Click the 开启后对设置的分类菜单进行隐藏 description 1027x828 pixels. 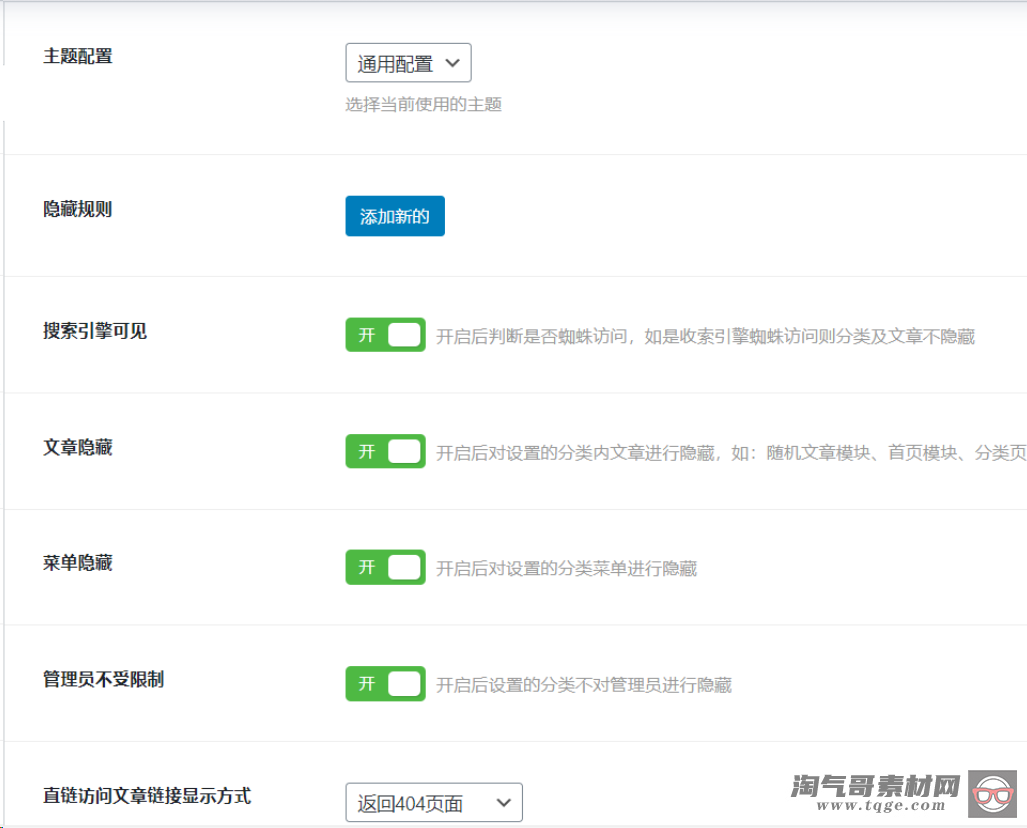pos(566,568)
